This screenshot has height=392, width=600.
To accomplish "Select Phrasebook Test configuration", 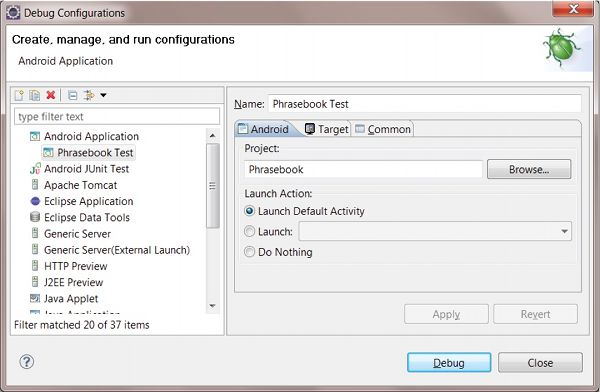I will pos(95,153).
